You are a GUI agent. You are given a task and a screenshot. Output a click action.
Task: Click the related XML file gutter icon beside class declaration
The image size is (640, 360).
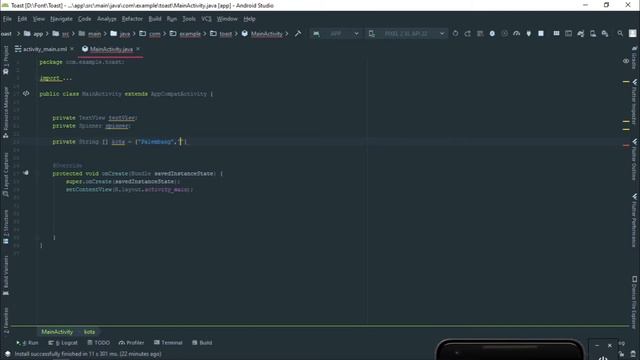point(26,93)
